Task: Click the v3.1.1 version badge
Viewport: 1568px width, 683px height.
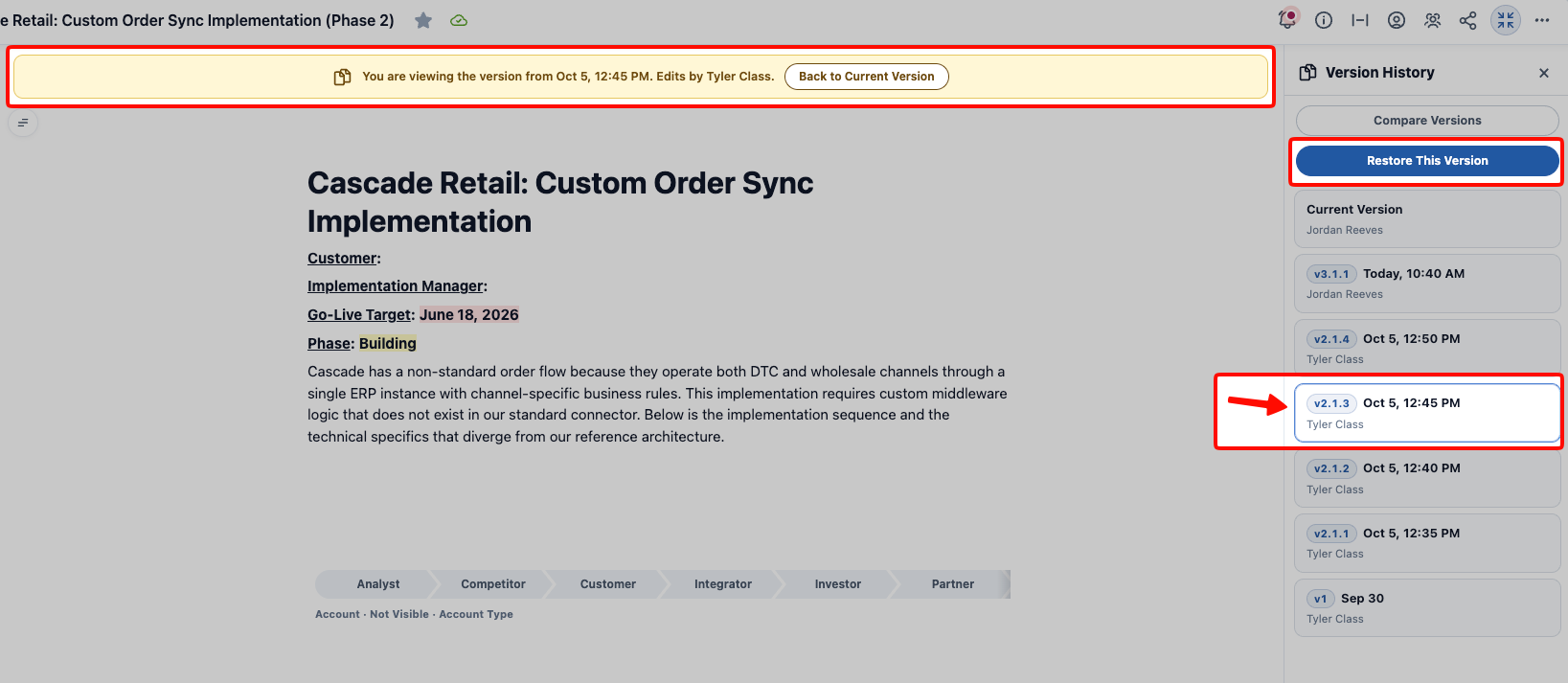Action: click(1331, 274)
